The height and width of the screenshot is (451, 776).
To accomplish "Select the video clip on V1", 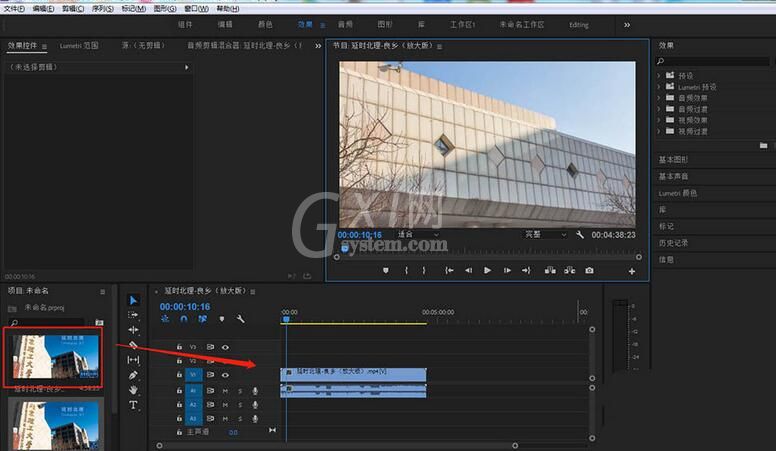I will [353, 374].
